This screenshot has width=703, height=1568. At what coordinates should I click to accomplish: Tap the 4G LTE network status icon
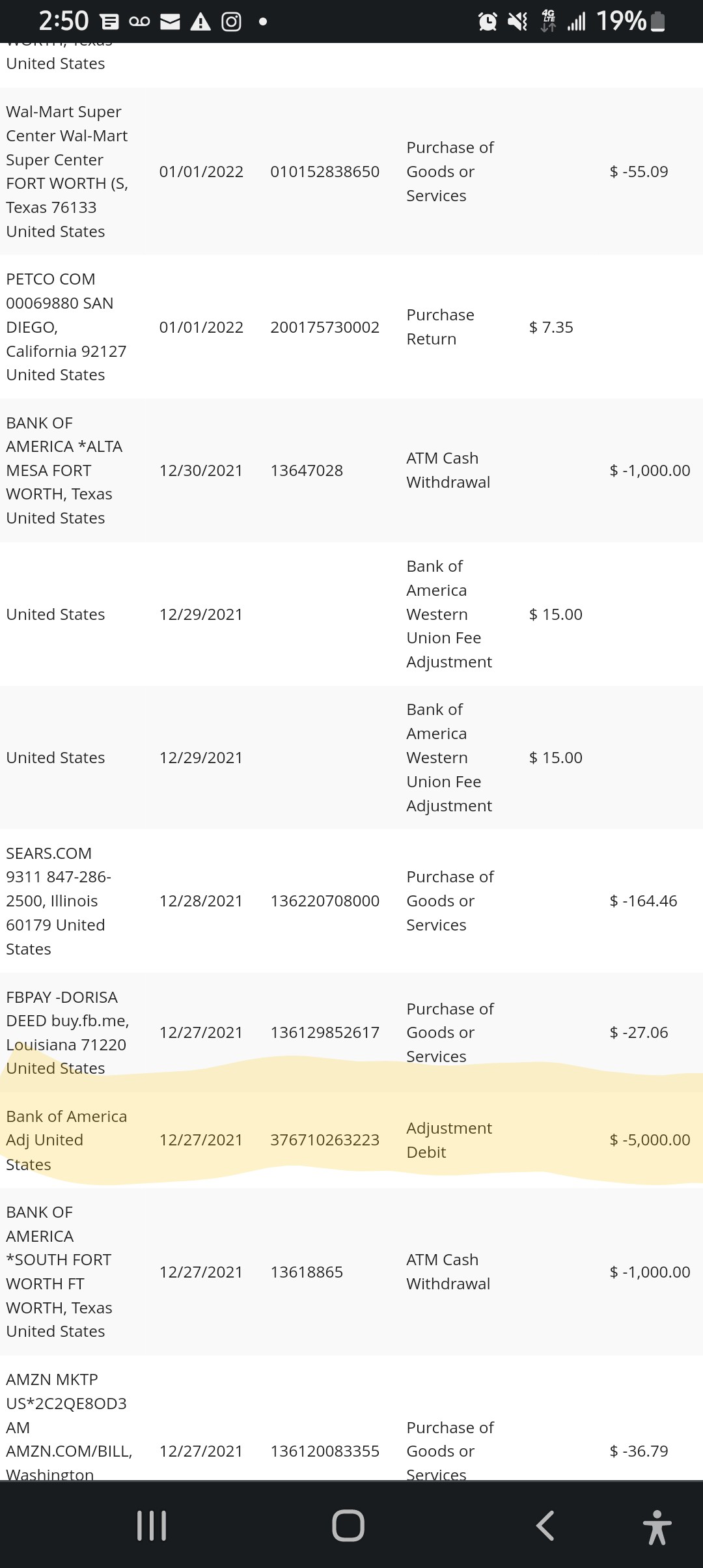tap(547, 21)
